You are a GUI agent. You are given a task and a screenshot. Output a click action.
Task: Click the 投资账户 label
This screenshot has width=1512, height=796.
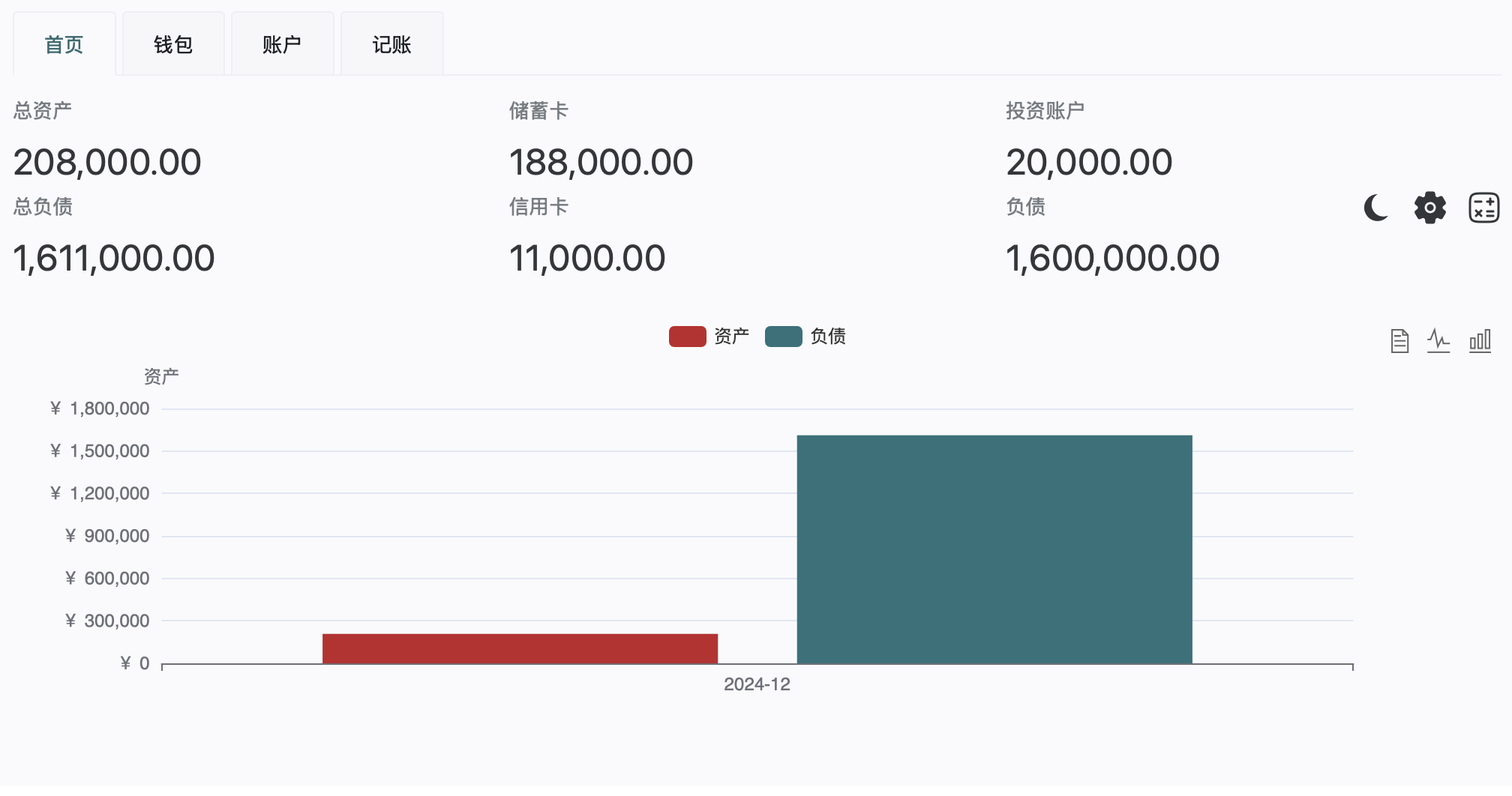point(1045,111)
